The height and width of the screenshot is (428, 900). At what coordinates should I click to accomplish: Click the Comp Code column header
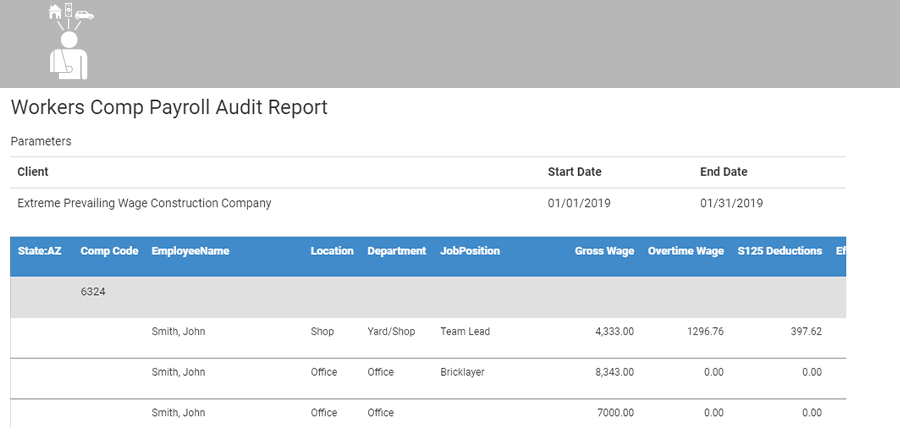(109, 251)
